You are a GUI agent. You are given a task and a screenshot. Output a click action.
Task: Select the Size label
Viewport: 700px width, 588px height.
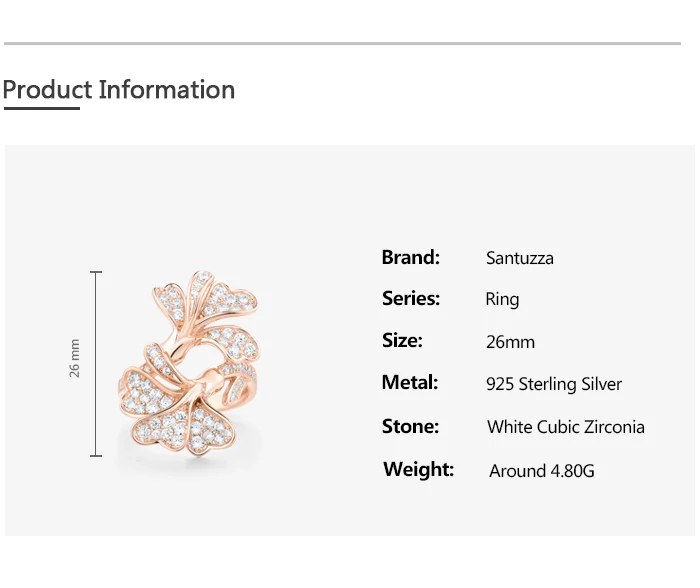pos(402,340)
